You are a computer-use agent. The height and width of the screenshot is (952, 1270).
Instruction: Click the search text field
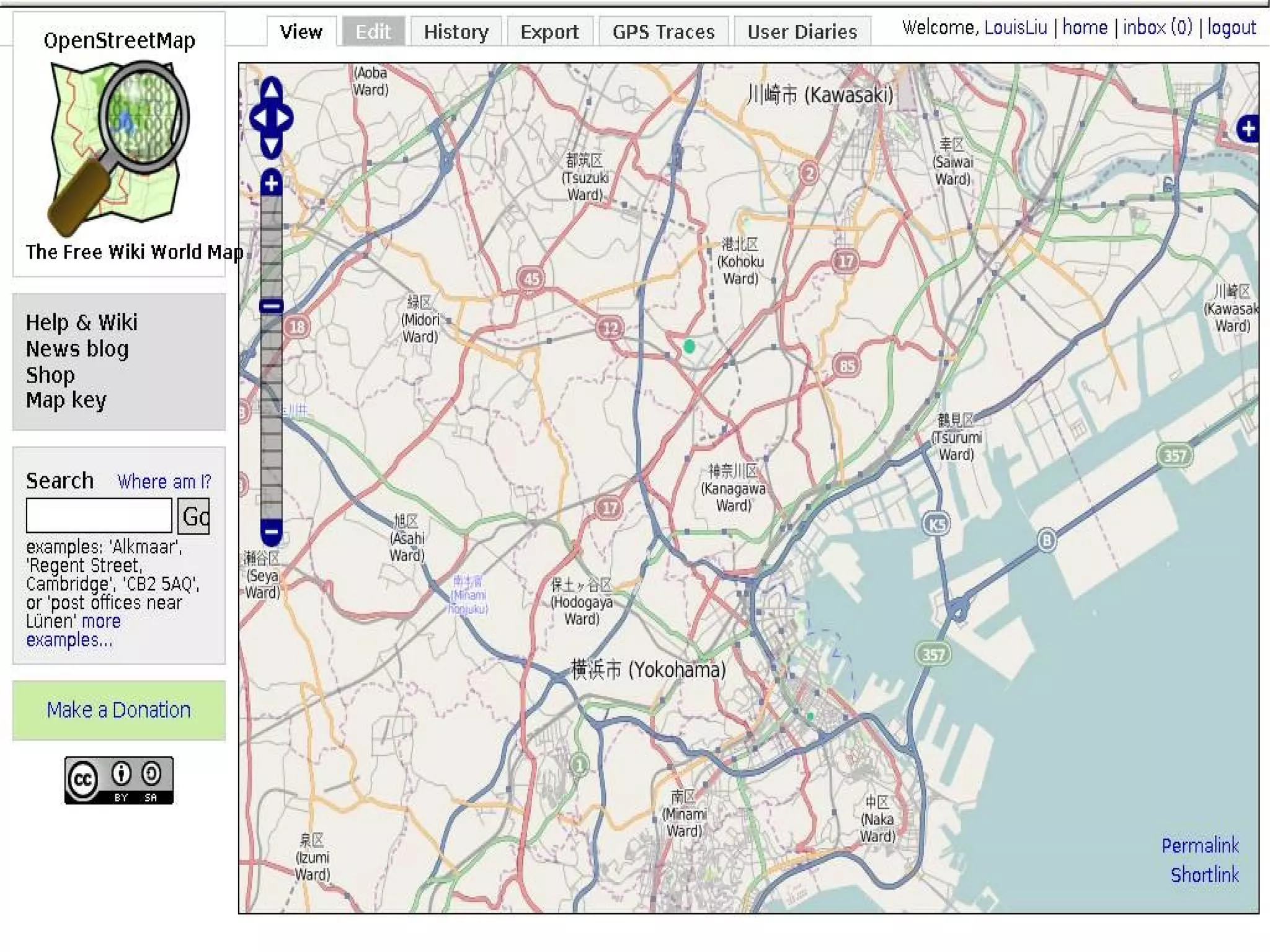[x=99, y=515]
